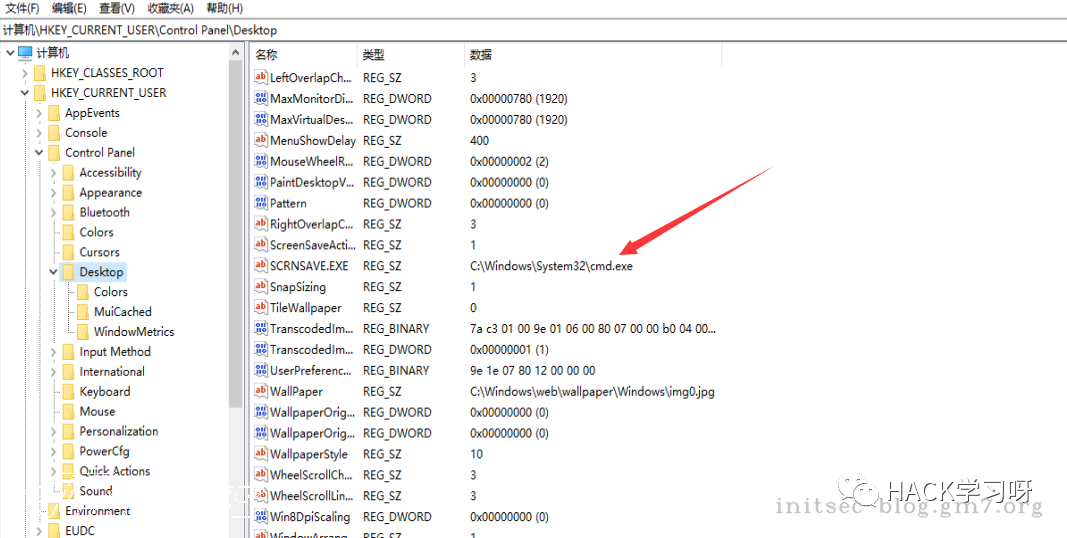Click the WallPaper string value icon
1067x538 pixels.
click(261, 392)
